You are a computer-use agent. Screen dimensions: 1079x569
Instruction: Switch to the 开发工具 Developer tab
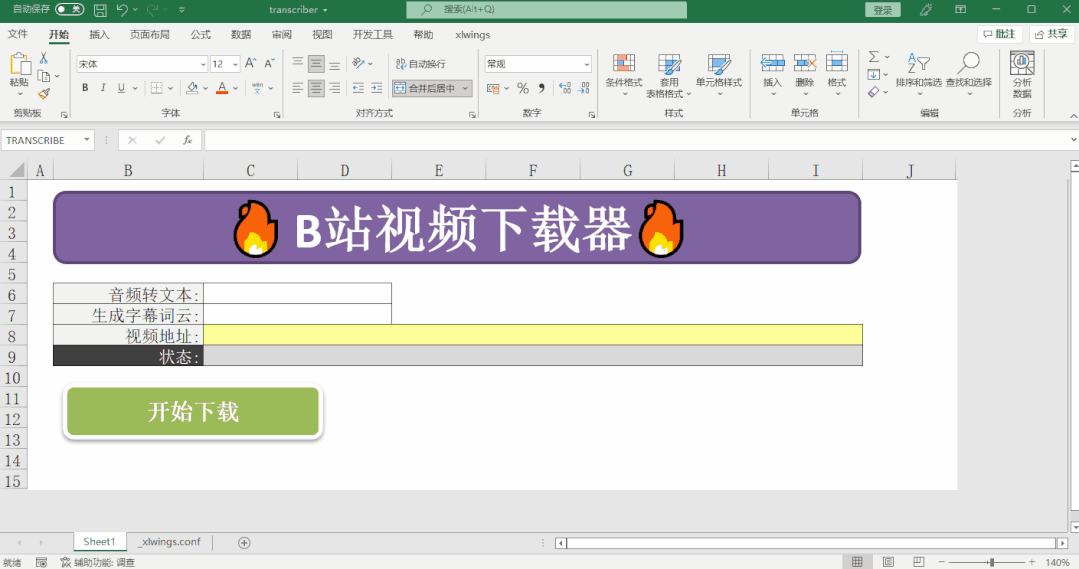pos(372,34)
